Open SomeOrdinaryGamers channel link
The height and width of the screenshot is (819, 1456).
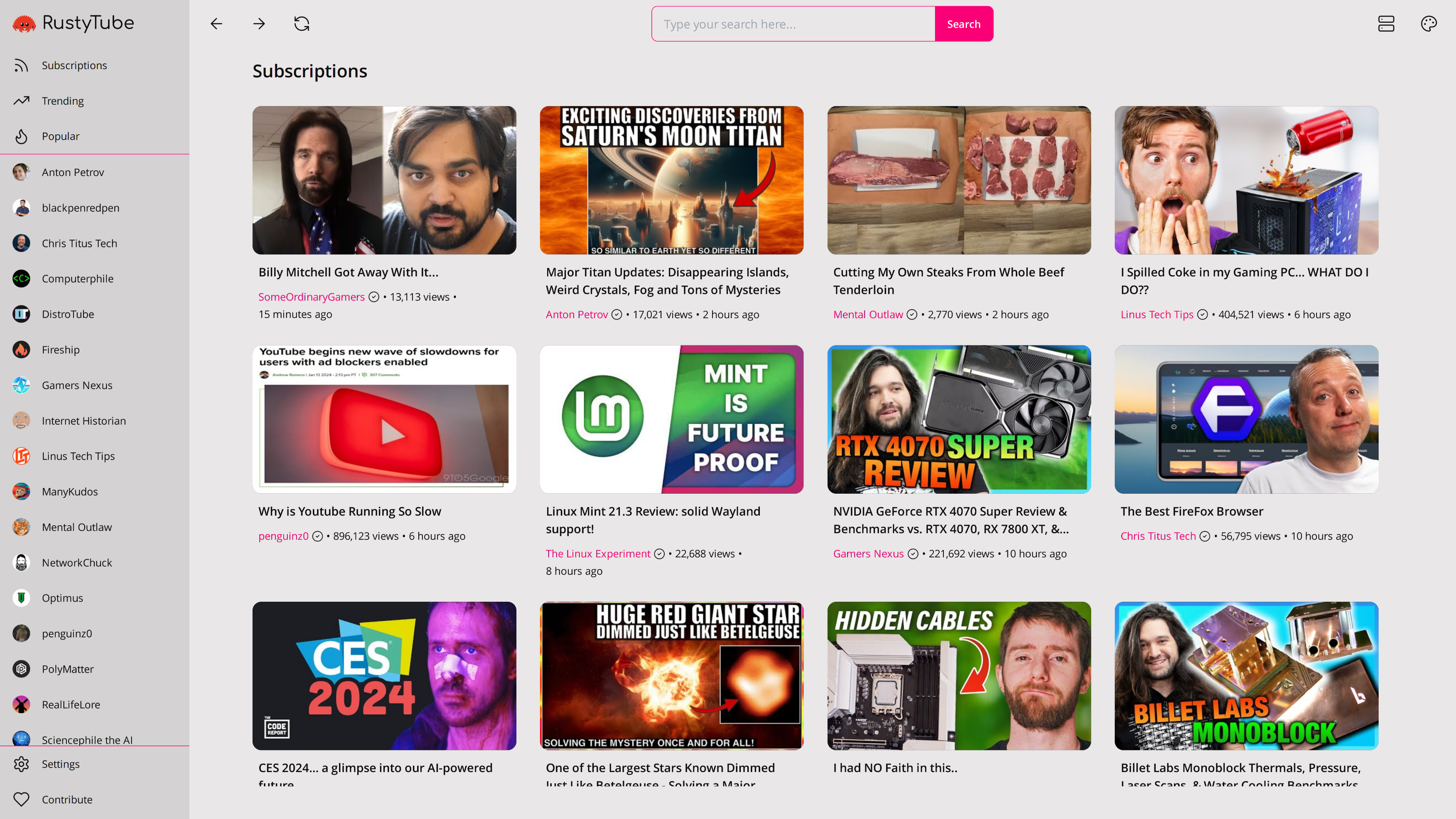pos(311,297)
